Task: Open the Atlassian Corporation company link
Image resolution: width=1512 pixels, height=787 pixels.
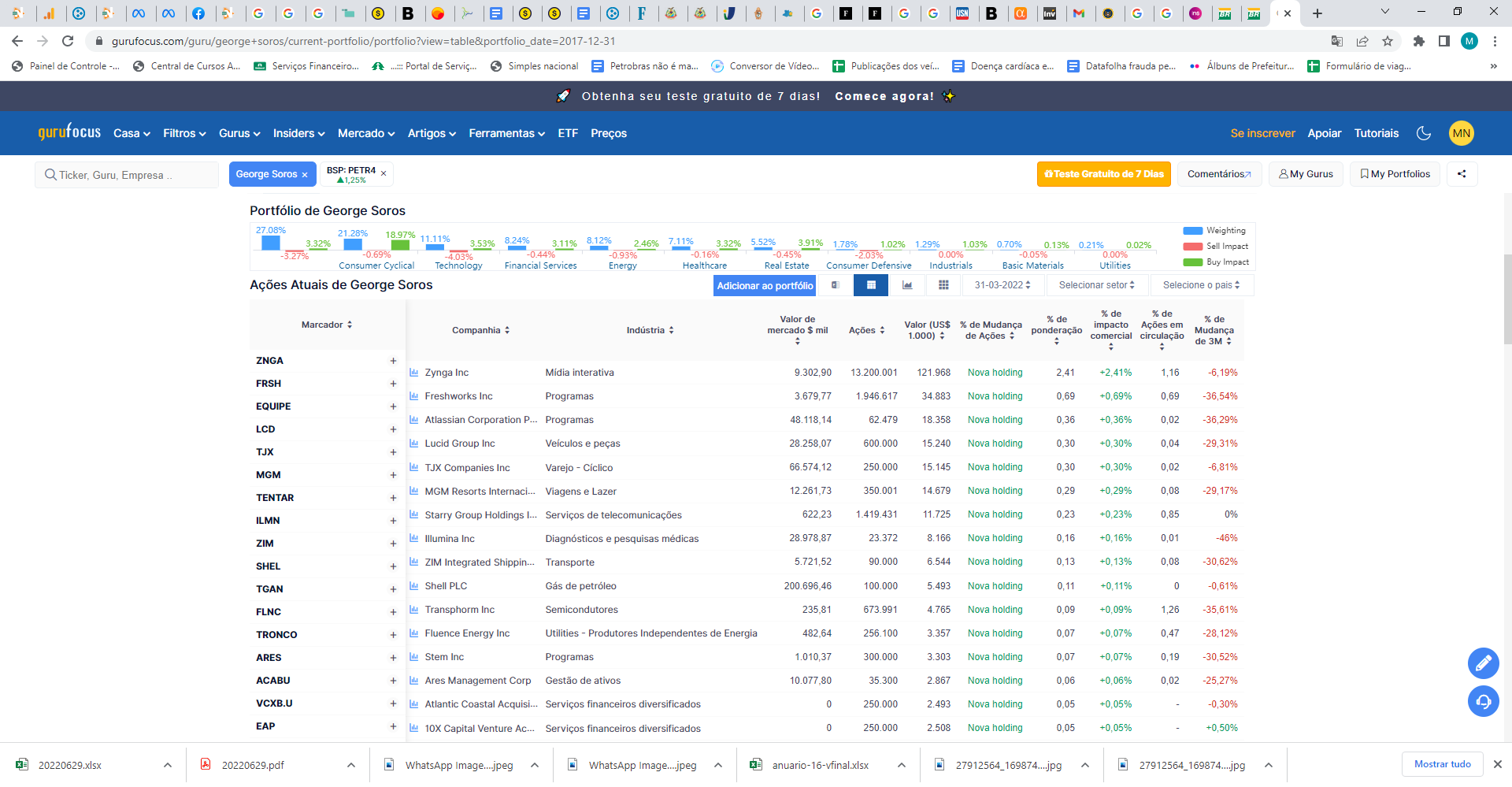Action: (x=481, y=420)
